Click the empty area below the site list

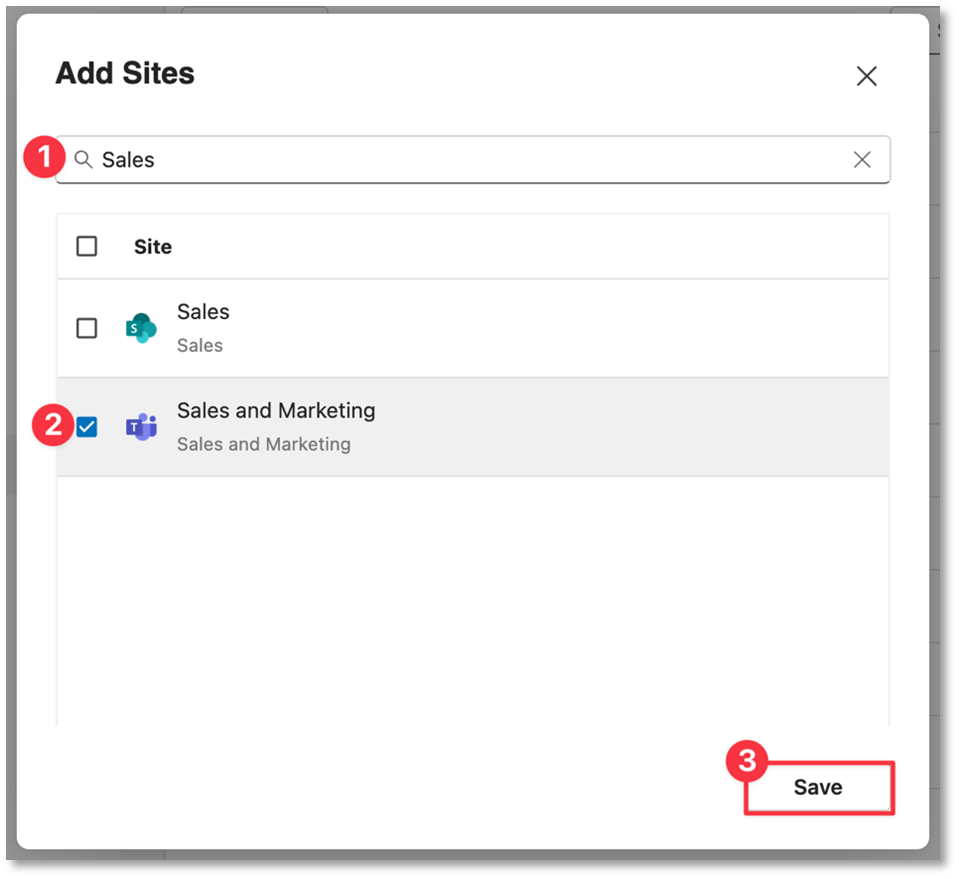point(473,601)
